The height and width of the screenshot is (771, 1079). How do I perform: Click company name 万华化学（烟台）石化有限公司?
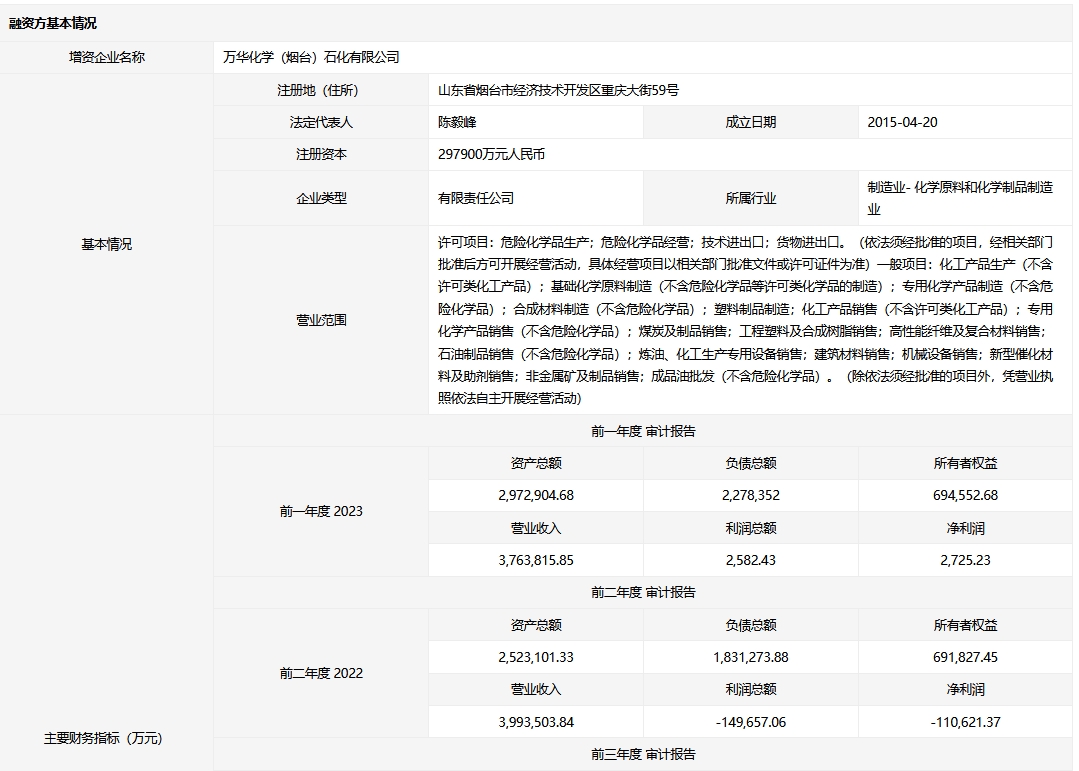coord(311,57)
